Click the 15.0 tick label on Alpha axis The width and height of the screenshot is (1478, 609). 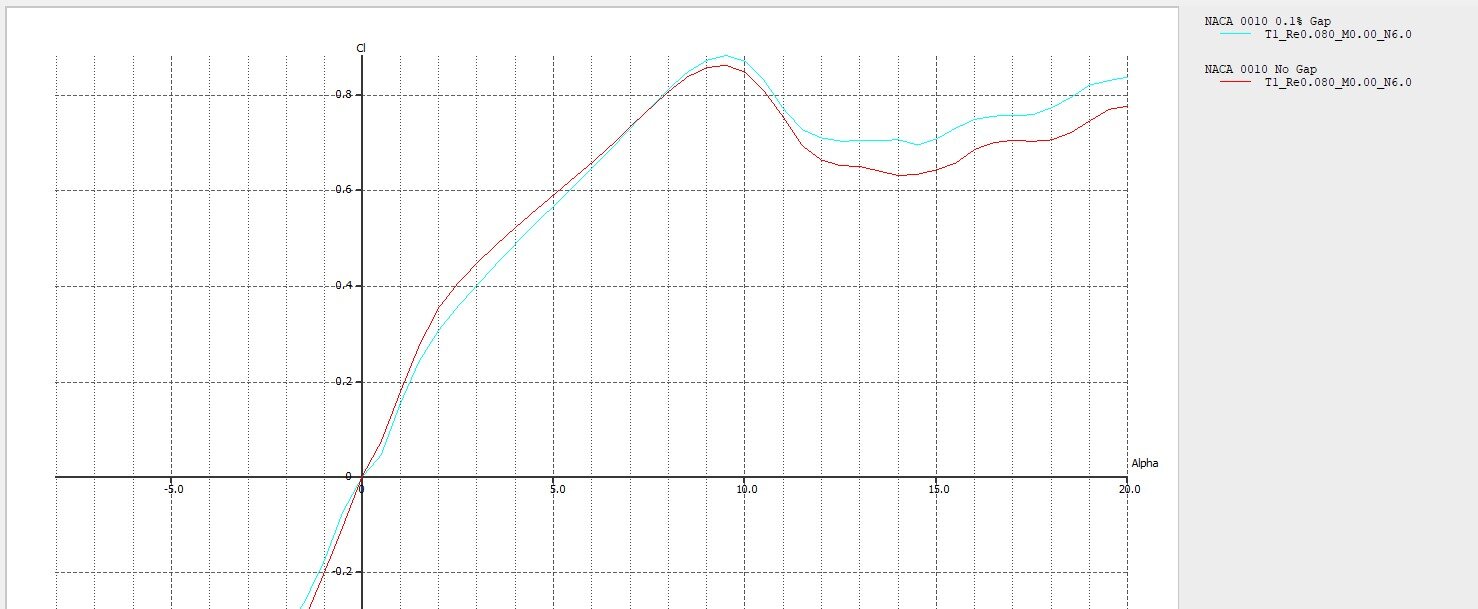(937, 490)
